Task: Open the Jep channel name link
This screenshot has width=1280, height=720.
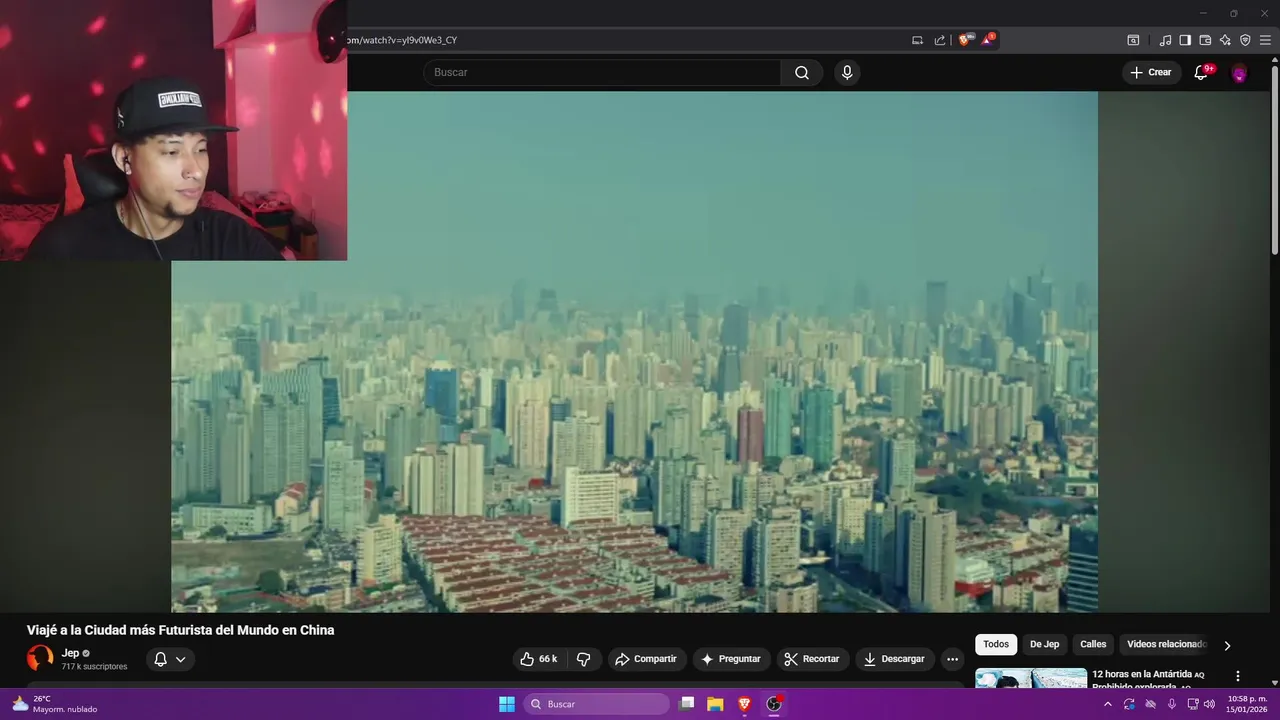Action: pyautogui.click(x=70, y=653)
